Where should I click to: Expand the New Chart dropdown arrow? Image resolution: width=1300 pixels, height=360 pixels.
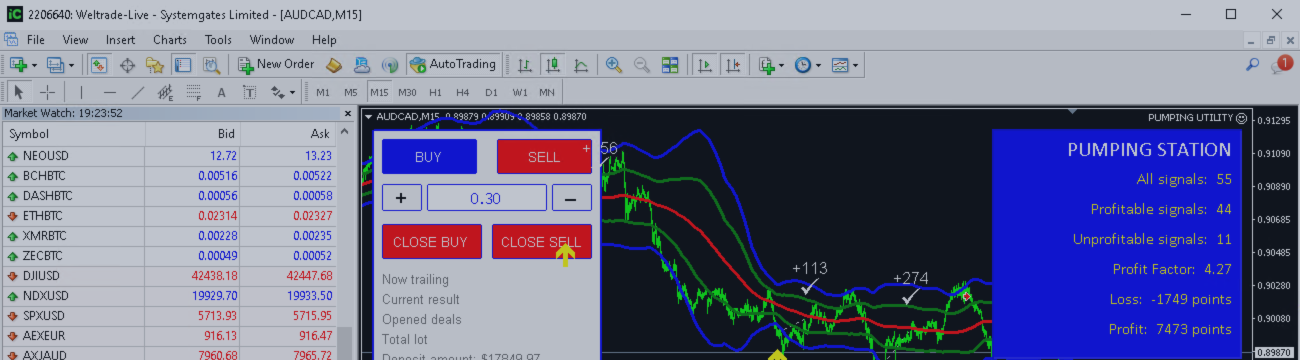[34, 65]
